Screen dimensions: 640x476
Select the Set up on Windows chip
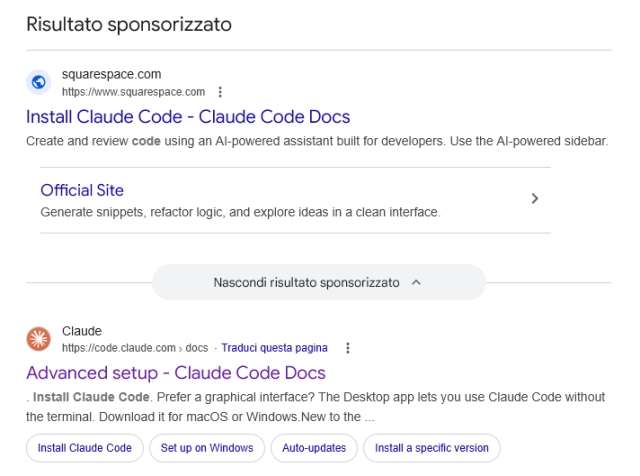tap(207, 448)
